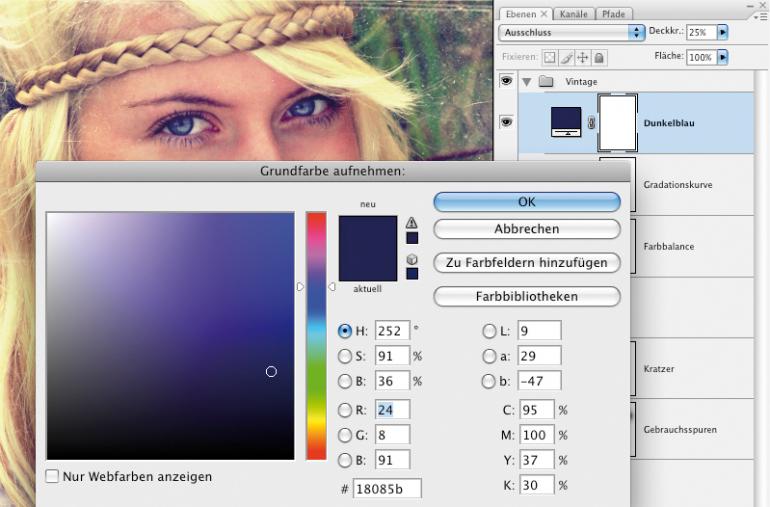
Task: Hide the Dunkelblau layer with eye icon
Action: [506, 122]
